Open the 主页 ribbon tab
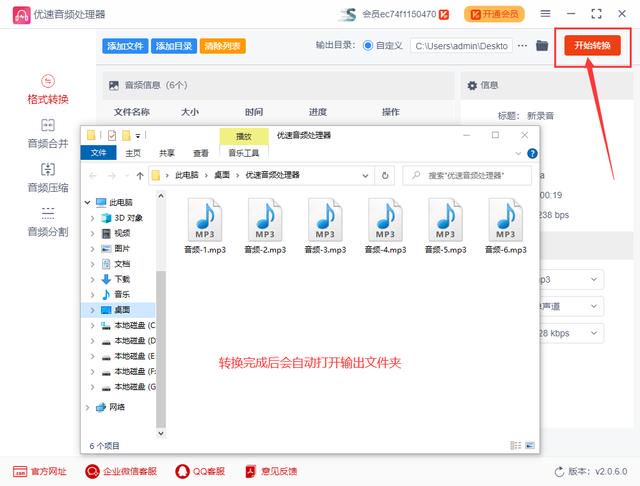The height and width of the screenshot is (486, 640). point(133,153)
